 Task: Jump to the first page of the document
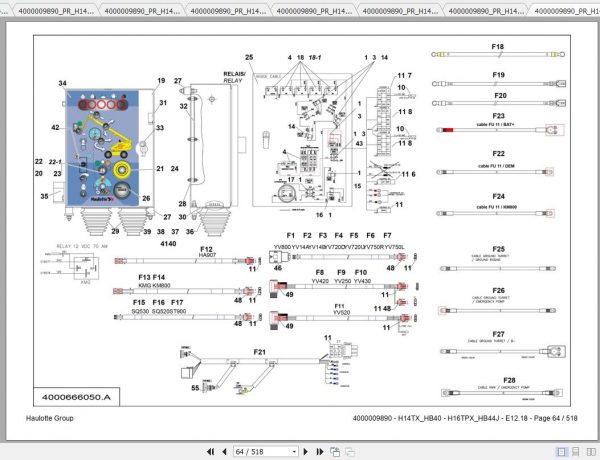tap(210, 452)
